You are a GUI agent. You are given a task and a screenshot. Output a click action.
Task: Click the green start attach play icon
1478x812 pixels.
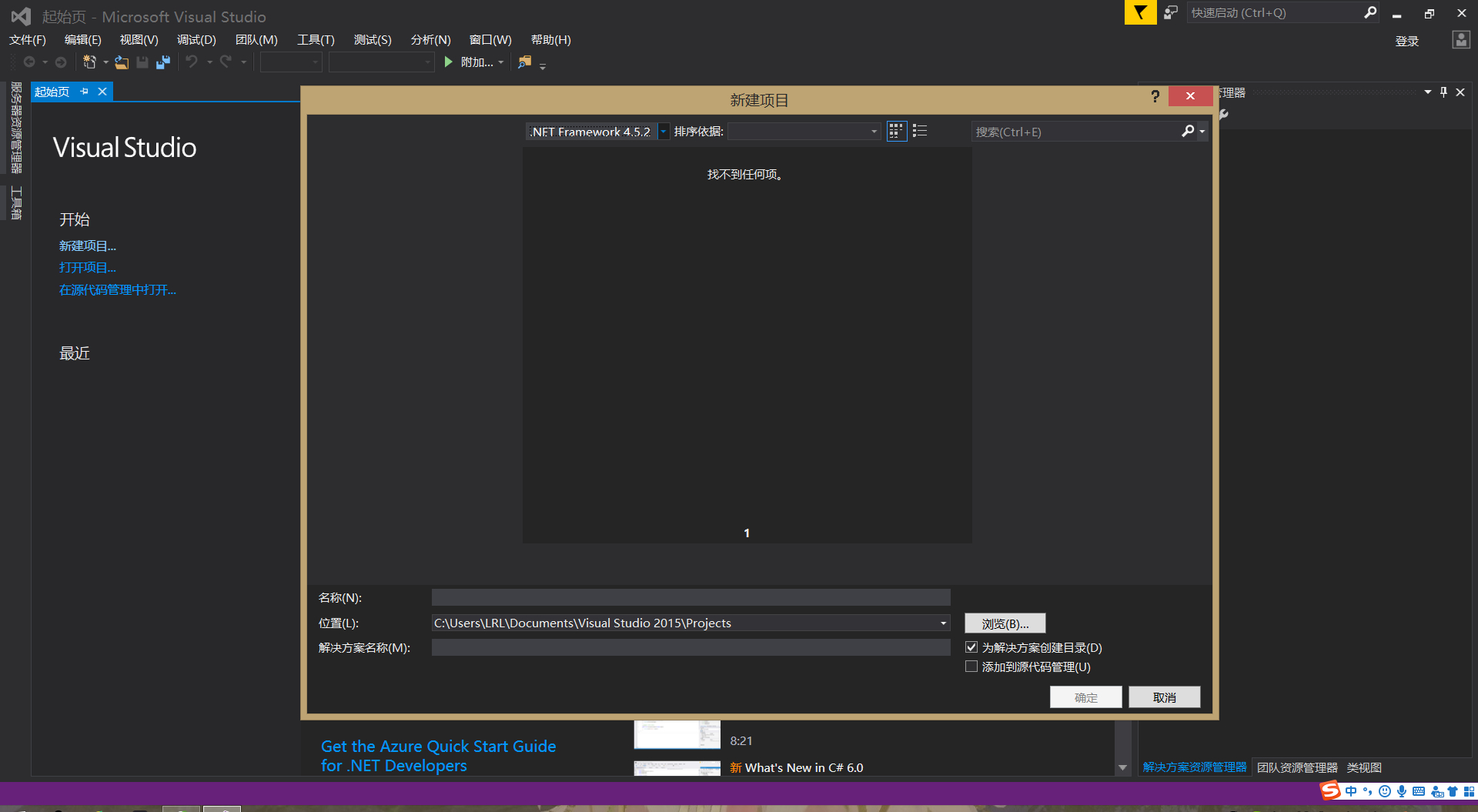(x=449, y=62)
